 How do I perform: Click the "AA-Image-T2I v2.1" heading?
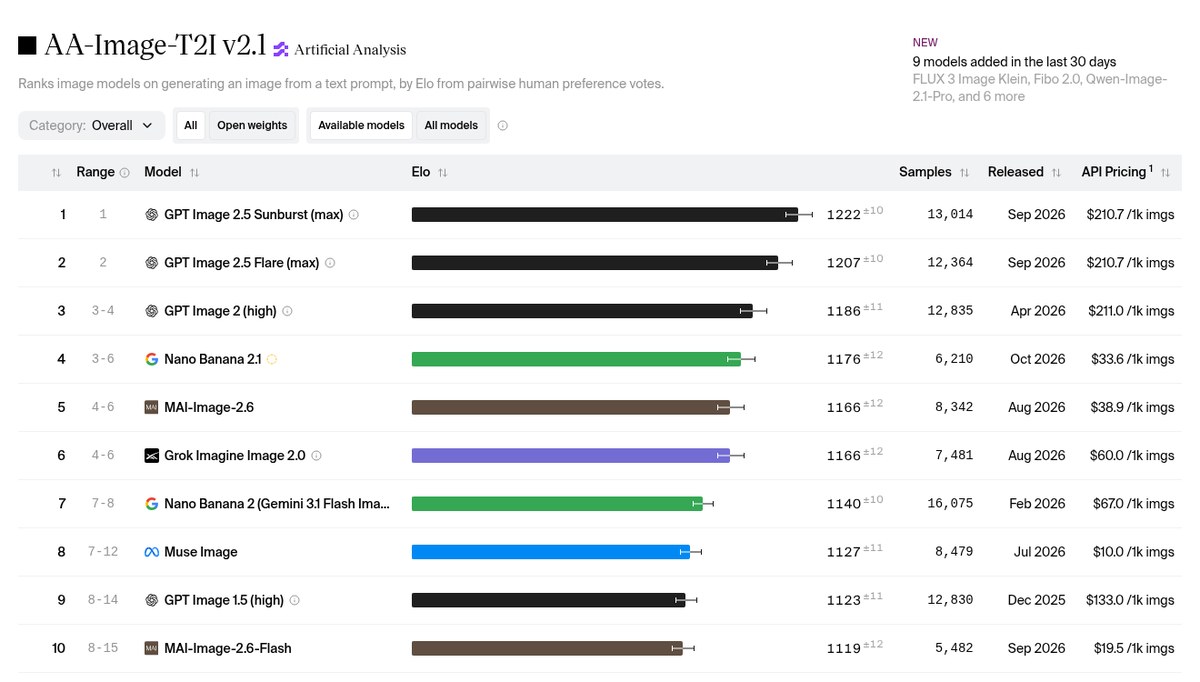point(155,46)
